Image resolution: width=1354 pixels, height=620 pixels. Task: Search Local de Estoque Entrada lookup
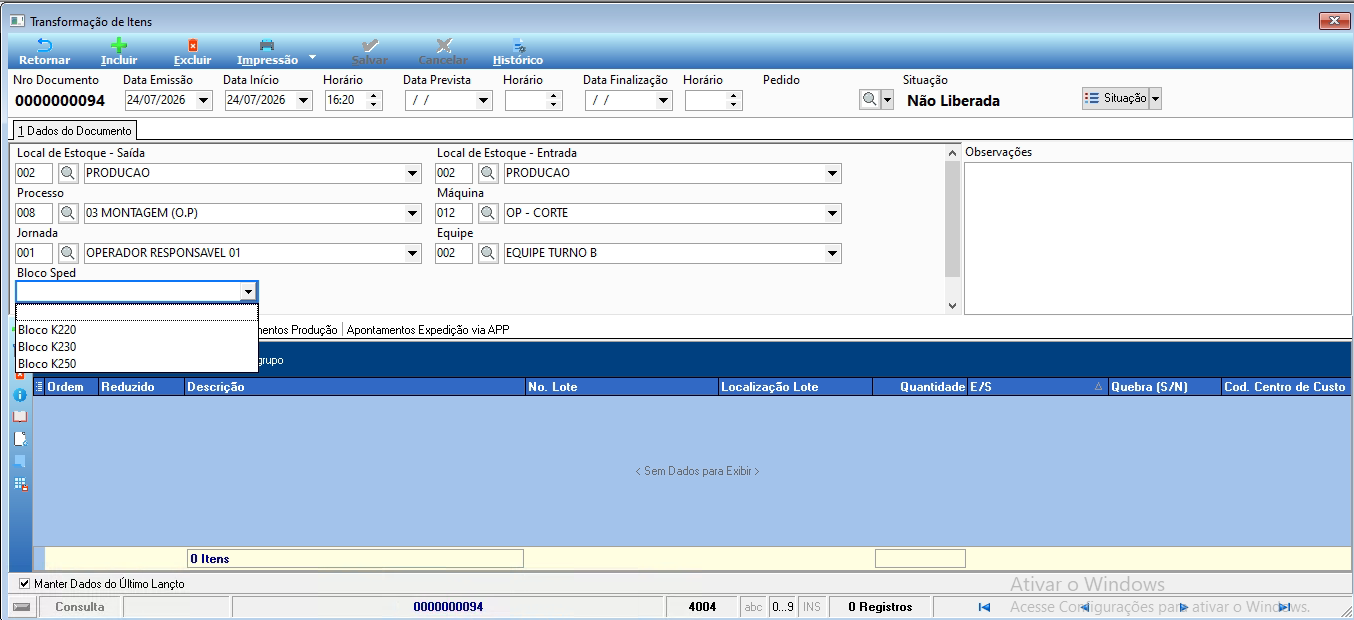point(488,173)
